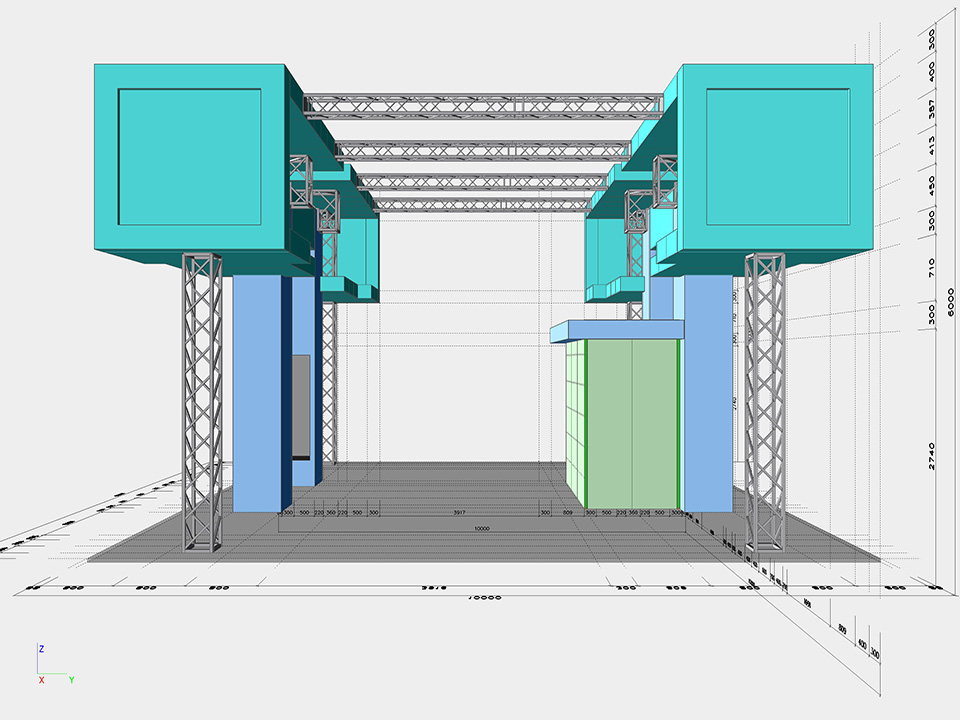Select the green wall panel
Image resolution: width=960 pixels, height=720 pixels.
pyautogui.click(x=630, y=422)
